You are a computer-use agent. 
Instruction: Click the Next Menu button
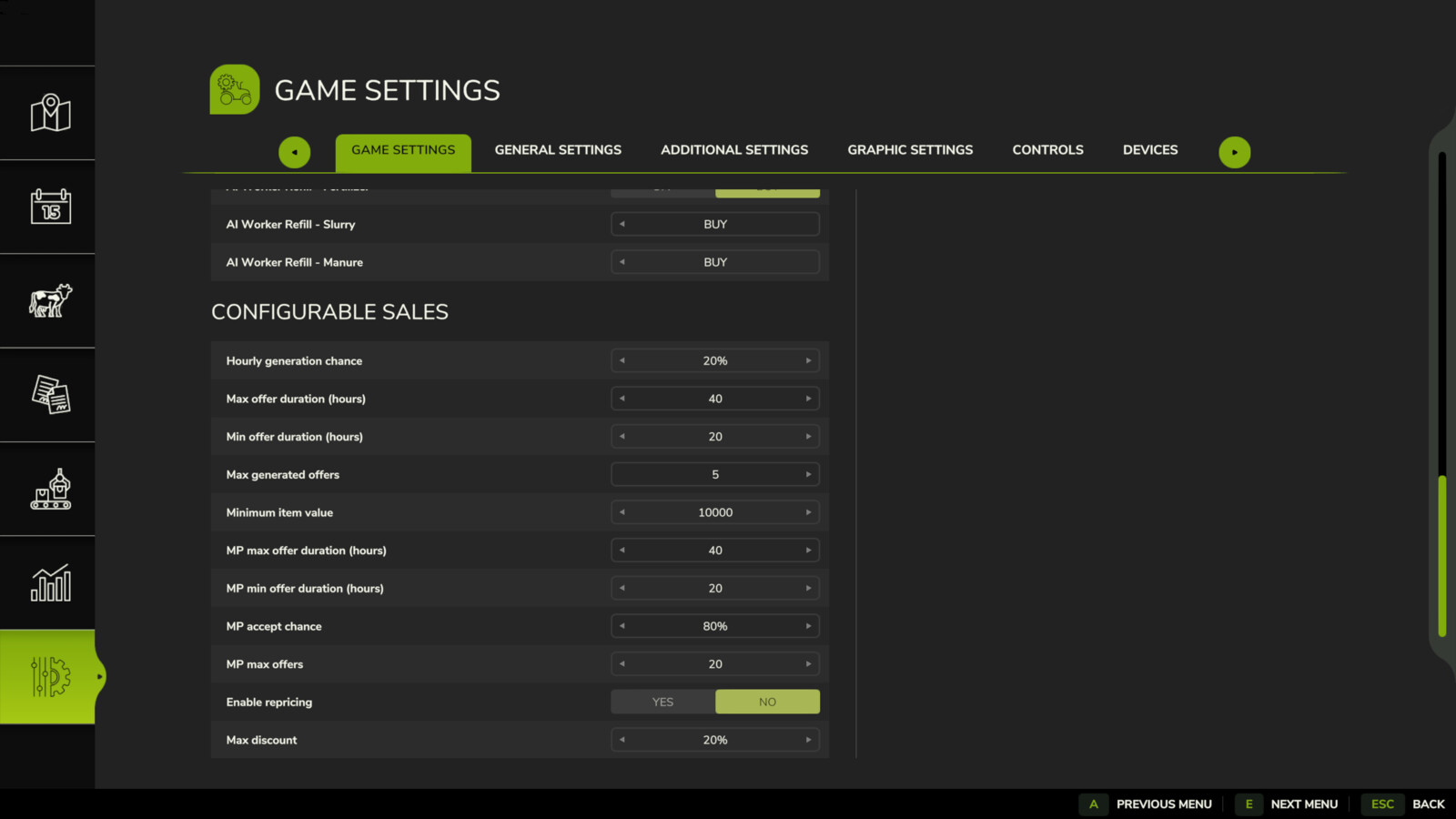point(1287,804)
